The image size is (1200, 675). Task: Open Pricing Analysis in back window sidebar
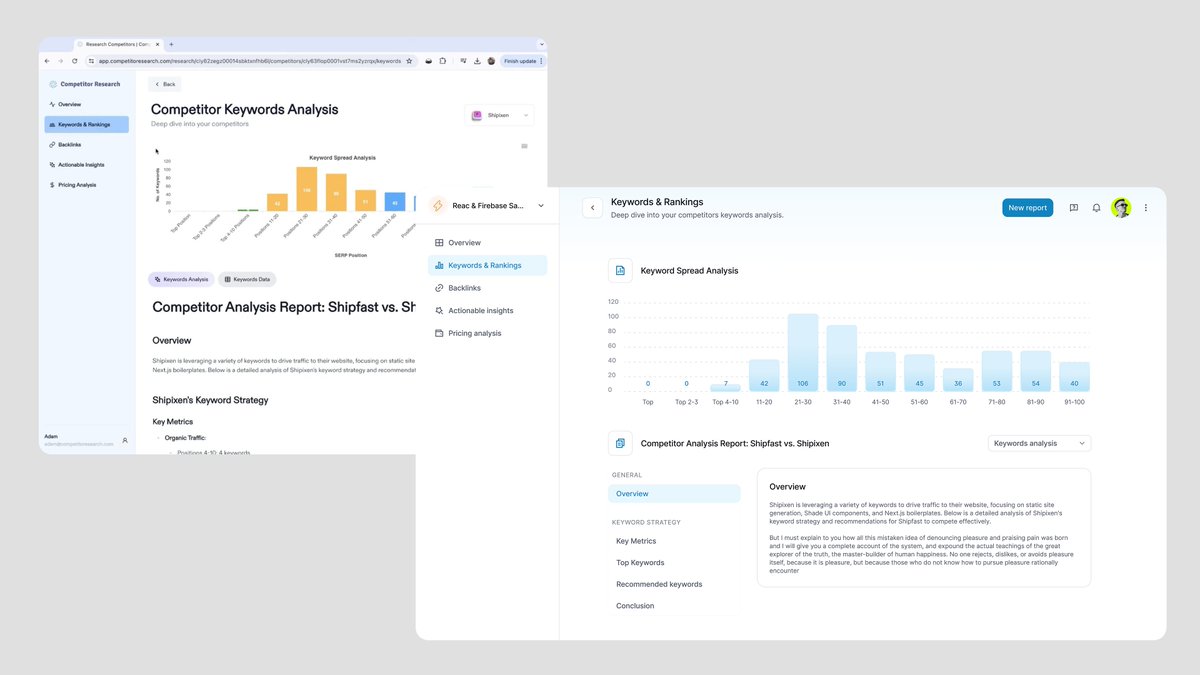point(86,185)
